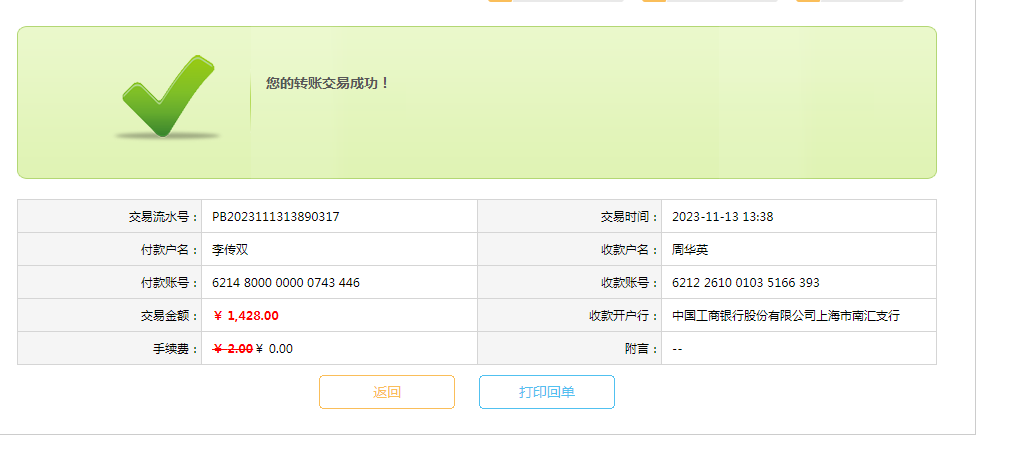Click the 返回 button
This screenshot has width=1009, height=464.
387,392
